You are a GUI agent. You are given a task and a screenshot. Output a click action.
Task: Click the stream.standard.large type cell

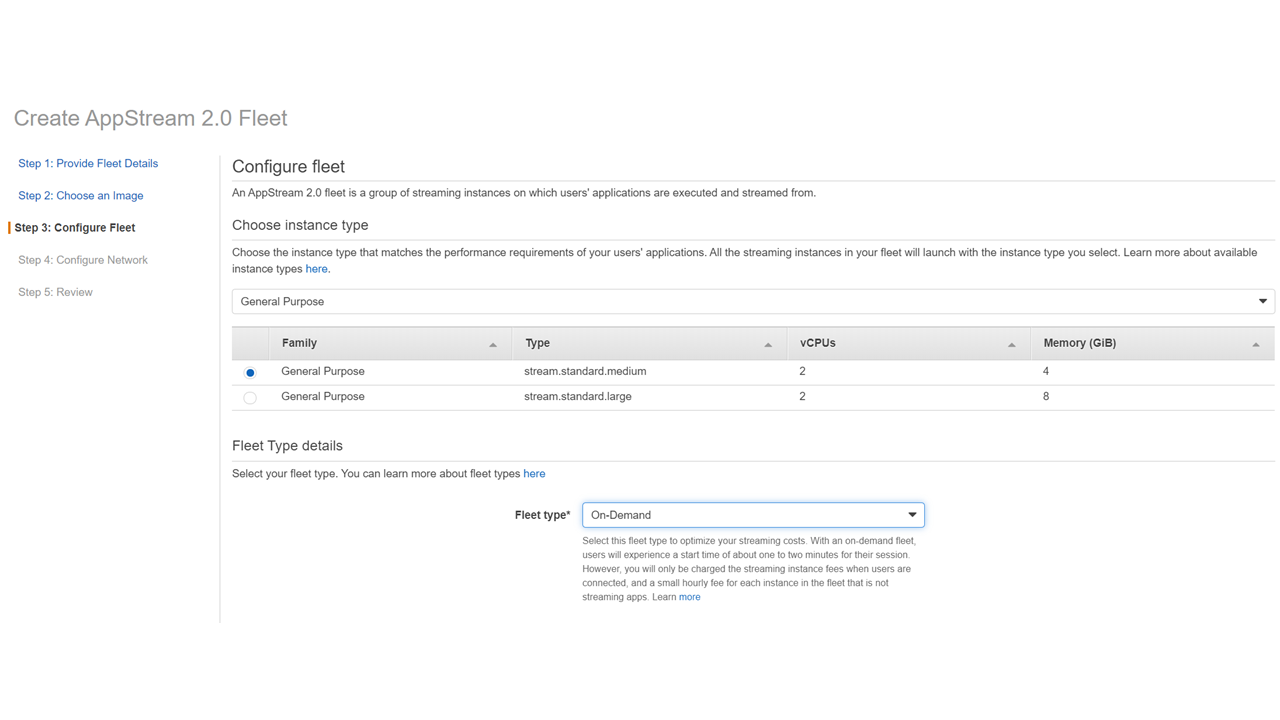(x=577, y=397)
